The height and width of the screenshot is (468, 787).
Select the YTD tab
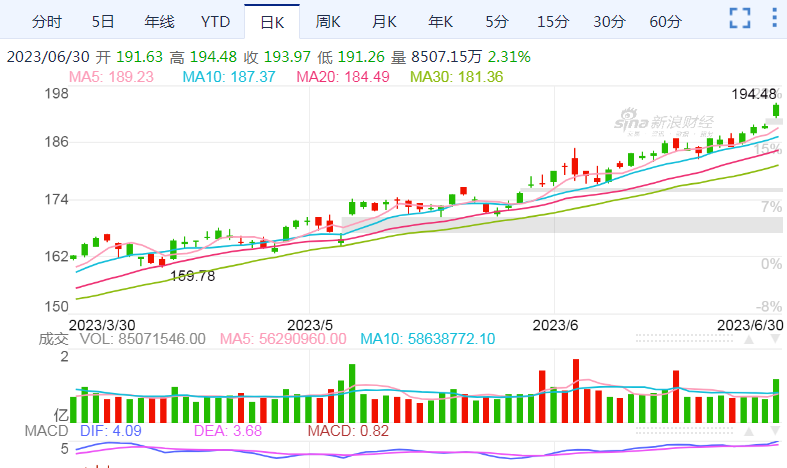215,22
